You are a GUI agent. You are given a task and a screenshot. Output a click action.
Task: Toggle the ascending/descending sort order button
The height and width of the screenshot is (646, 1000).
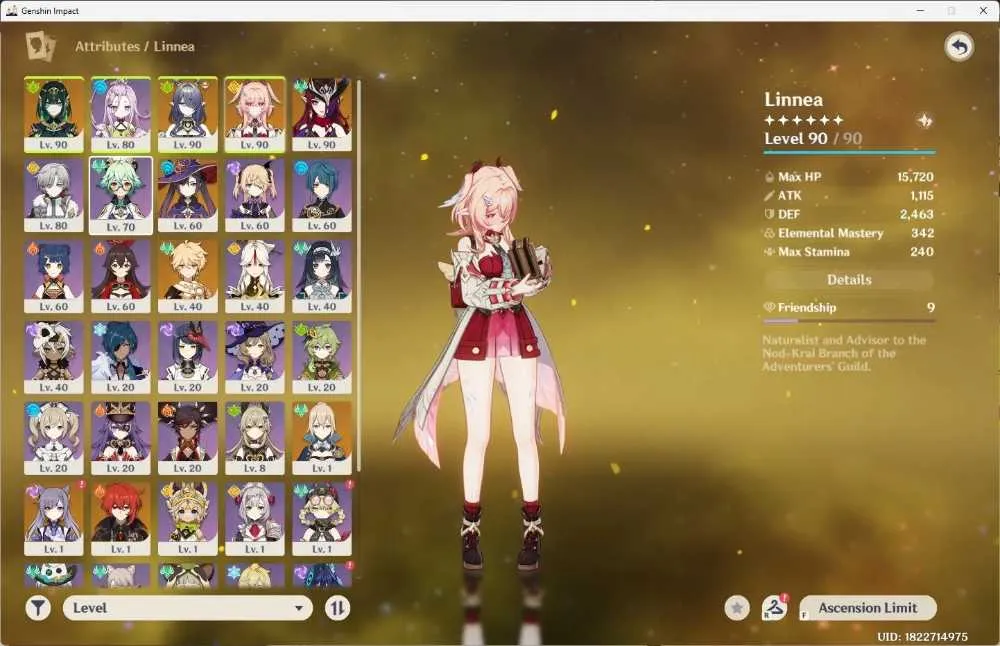[x=337, y=608]
